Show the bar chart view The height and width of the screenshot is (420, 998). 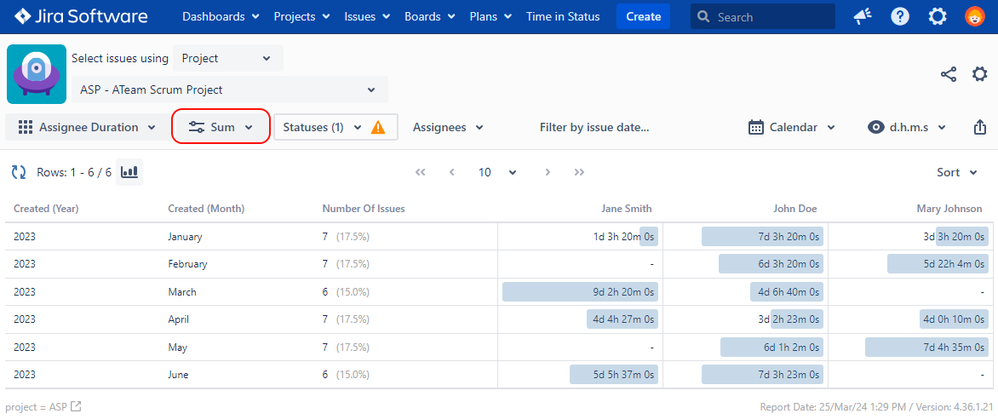coord(129,172)
